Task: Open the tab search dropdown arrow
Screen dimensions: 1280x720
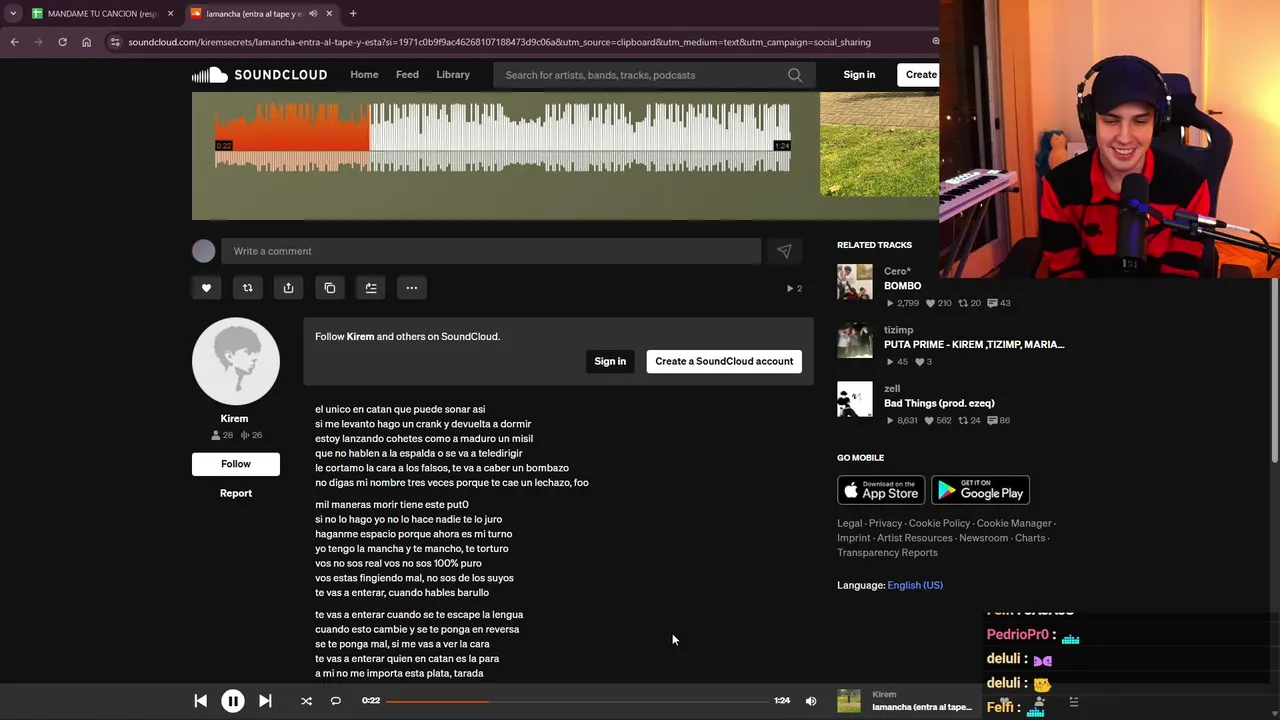Action: pos(12,13)
